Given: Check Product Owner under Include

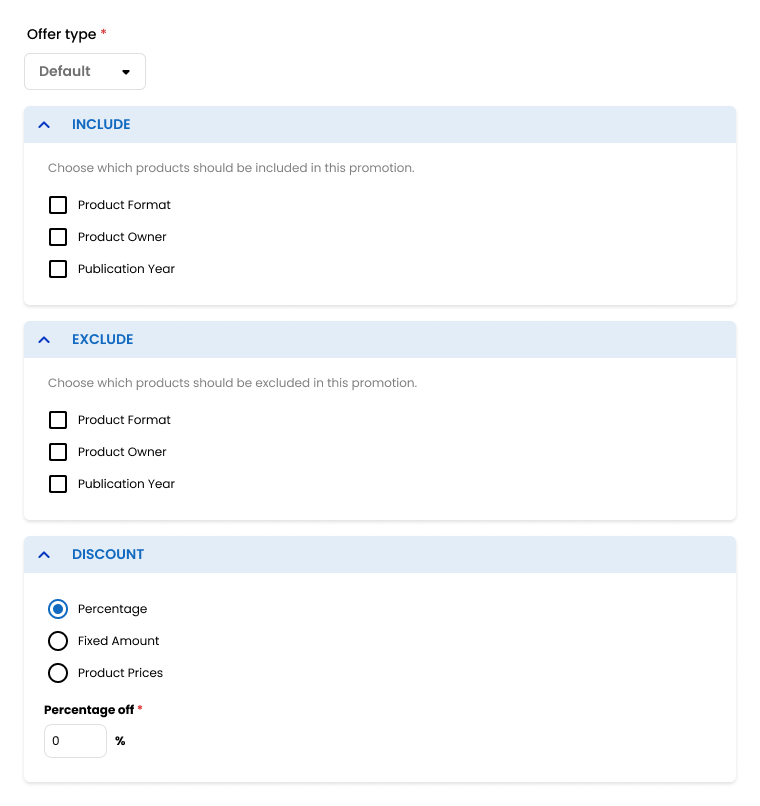Looking at the screenshot, I should tap(58, 237).
